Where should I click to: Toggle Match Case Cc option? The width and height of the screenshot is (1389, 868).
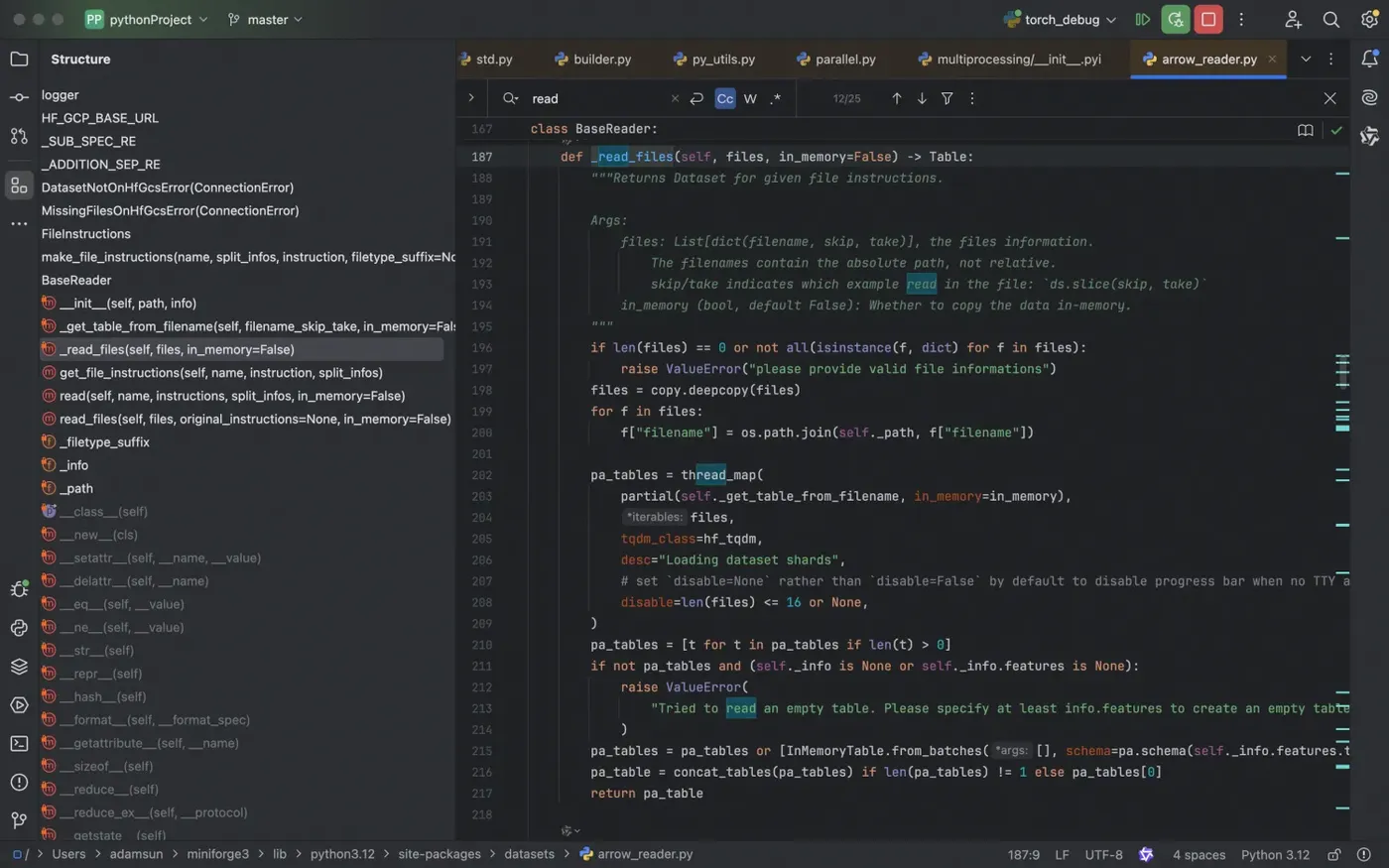click(725, 98)
